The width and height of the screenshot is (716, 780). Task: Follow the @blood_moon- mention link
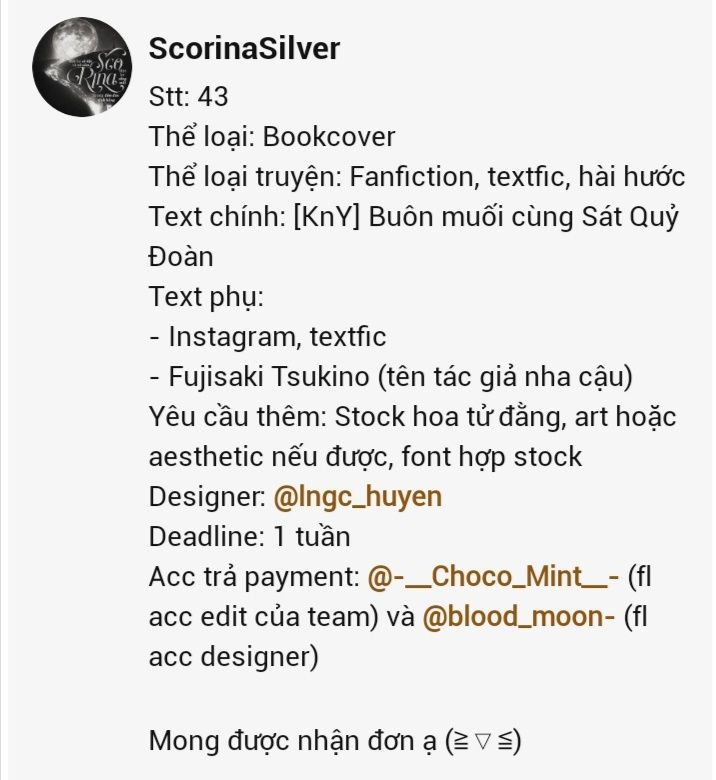click(518, 616)
